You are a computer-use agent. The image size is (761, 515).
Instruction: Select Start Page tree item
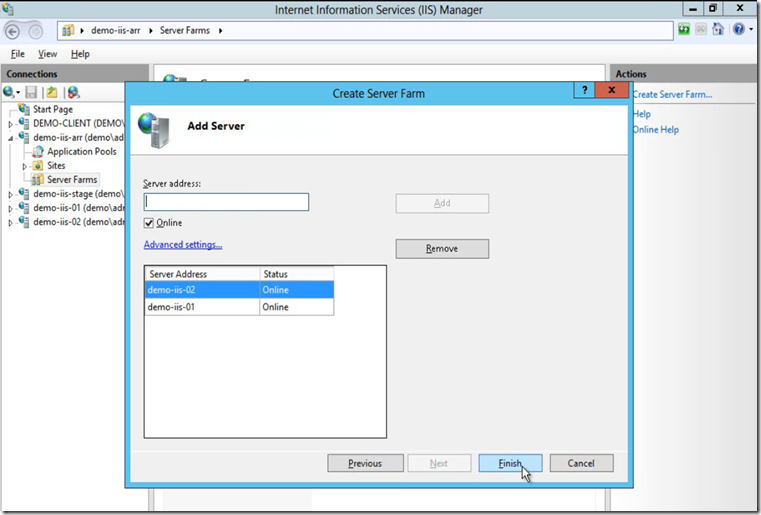point(53,109)
